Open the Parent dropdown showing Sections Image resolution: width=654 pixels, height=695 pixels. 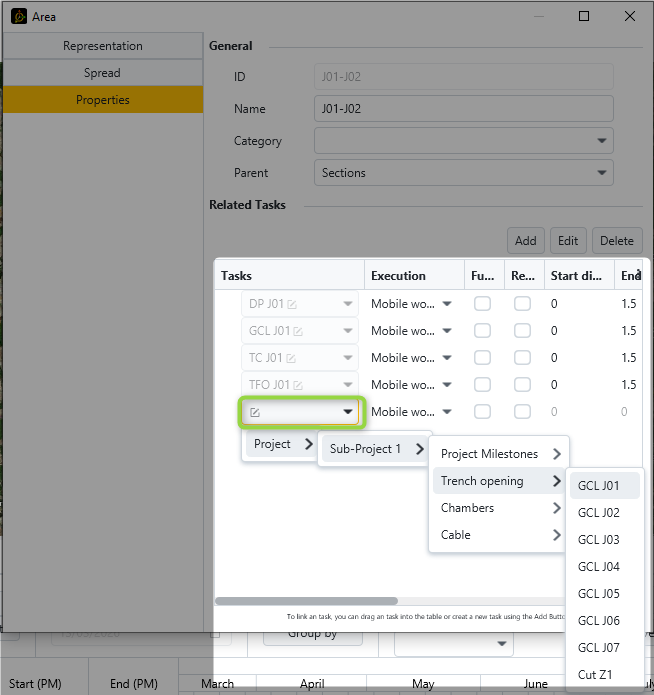463,173
